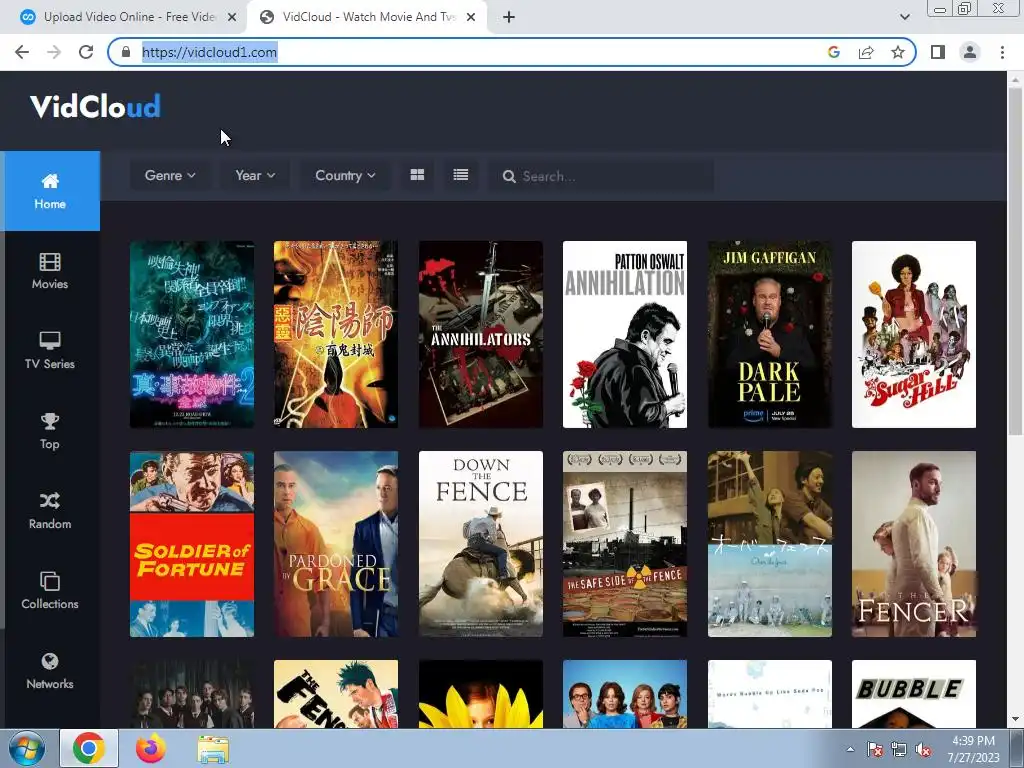Viewport: 1024px width, 768px height.
Task: Open the teal Japanese horror poster
Action: [192, 334]
